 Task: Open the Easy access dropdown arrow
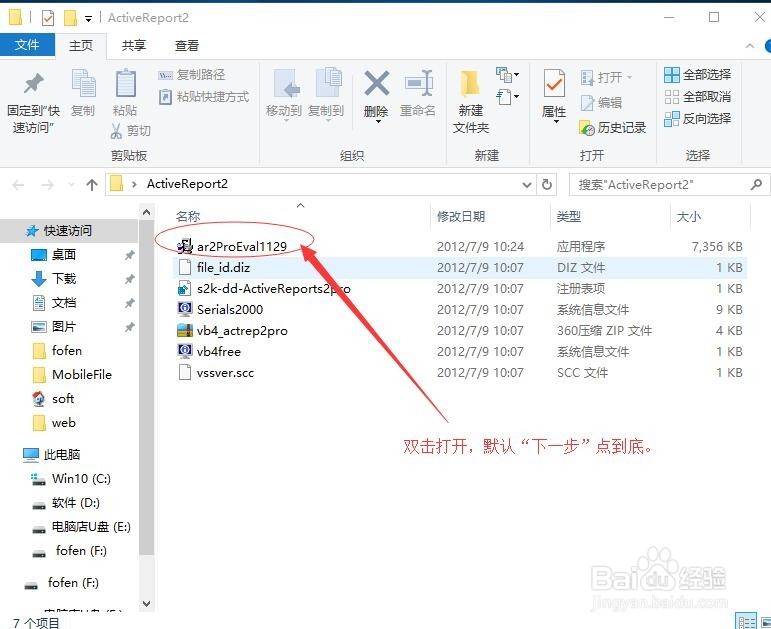click(x=516, y=96)
